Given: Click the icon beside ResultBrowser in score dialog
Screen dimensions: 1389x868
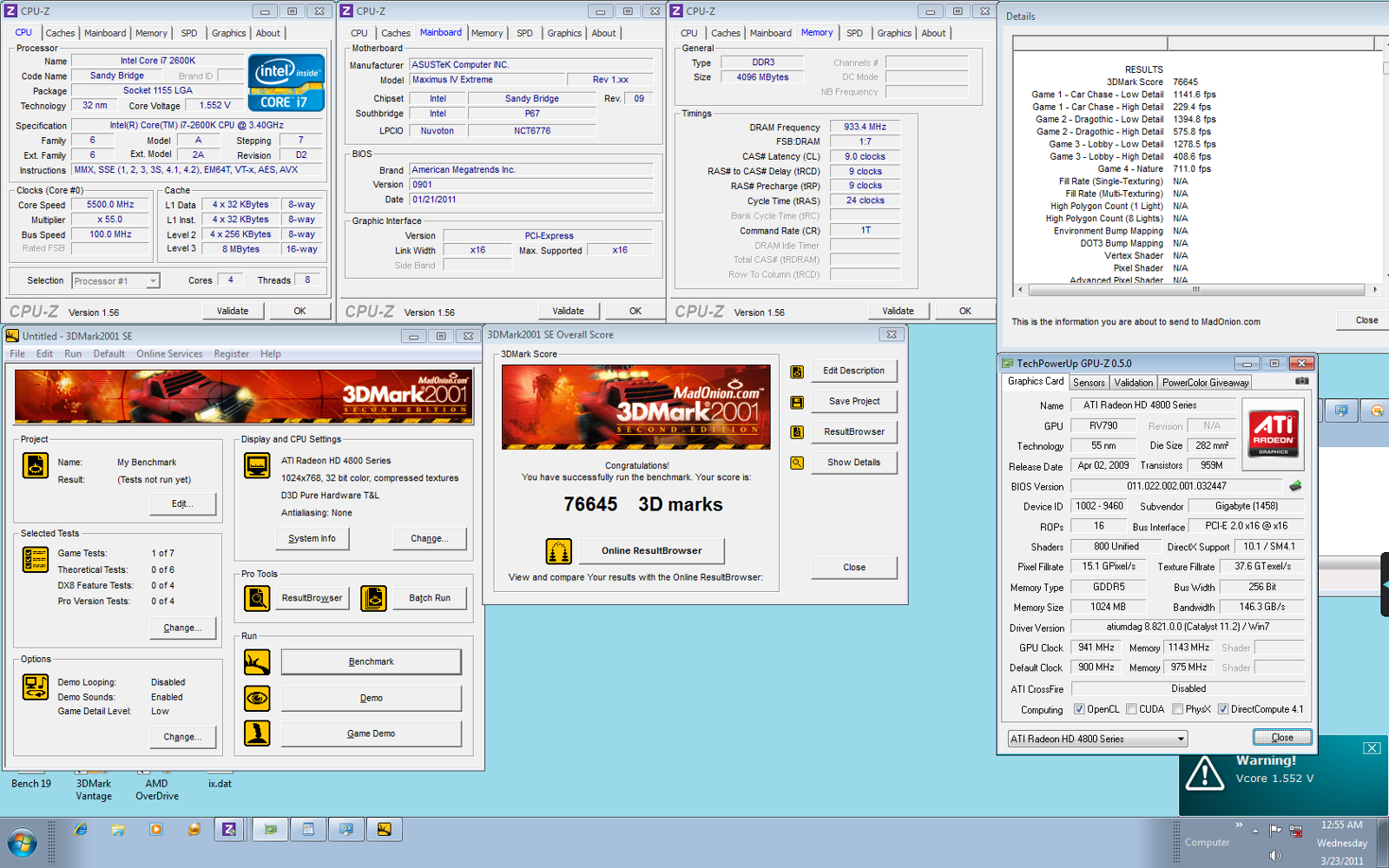Looking at the screenshot, I should [797, 432].
